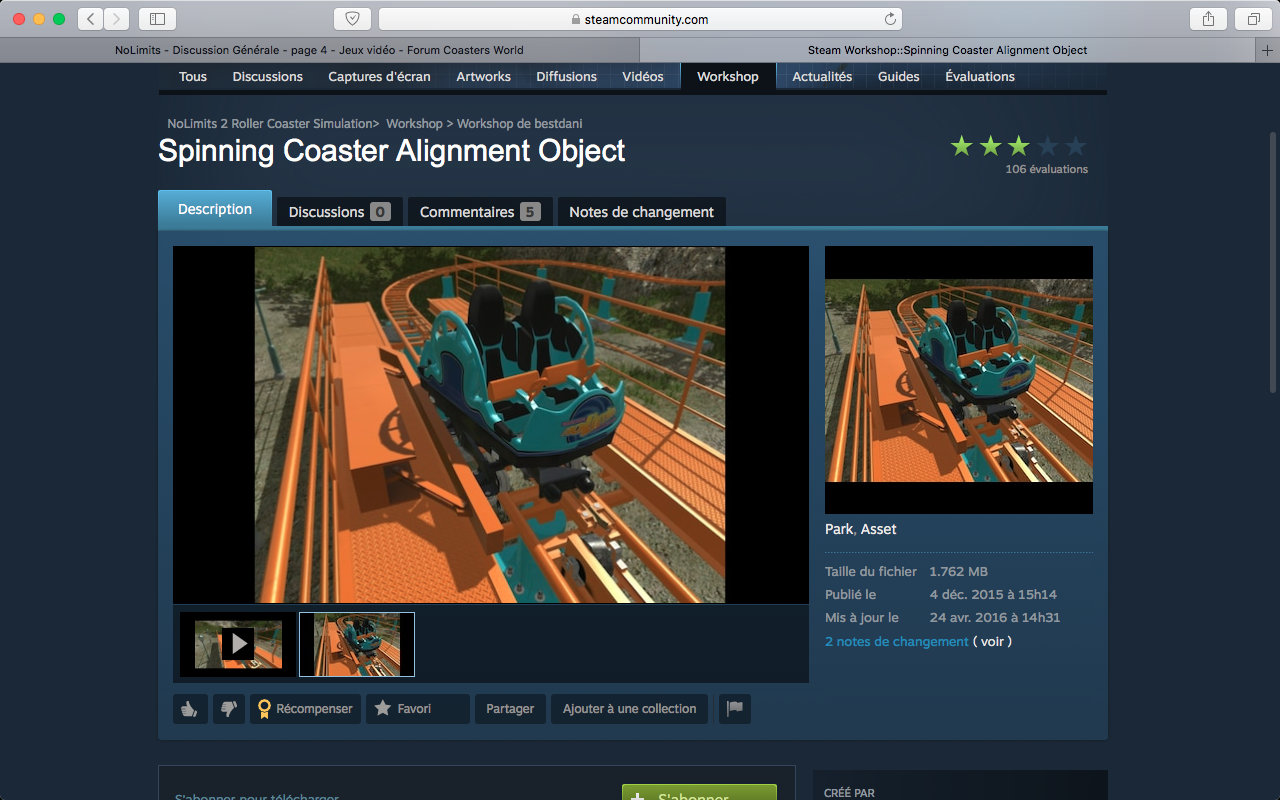Click the 106 évaluations text
The image size is (1280, 800).
(x=1047, y=170)
